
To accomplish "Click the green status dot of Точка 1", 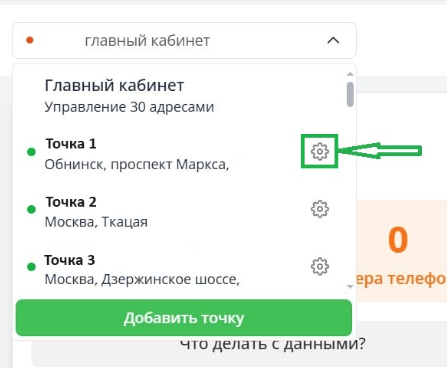I will pos(31,152).
